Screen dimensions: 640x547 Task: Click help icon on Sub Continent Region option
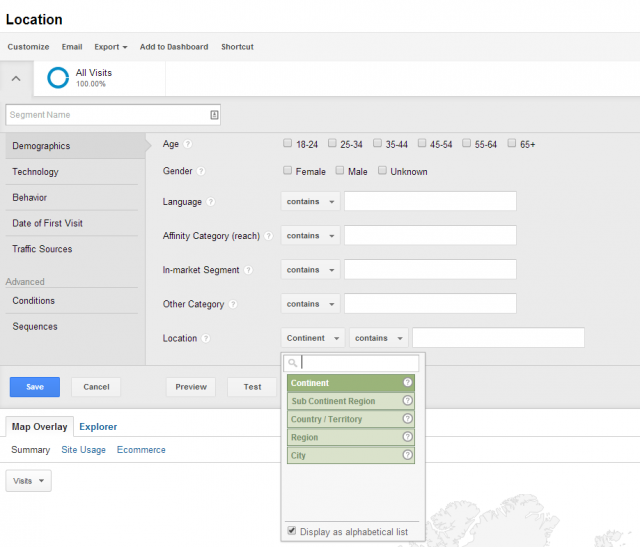click(407, 400)
